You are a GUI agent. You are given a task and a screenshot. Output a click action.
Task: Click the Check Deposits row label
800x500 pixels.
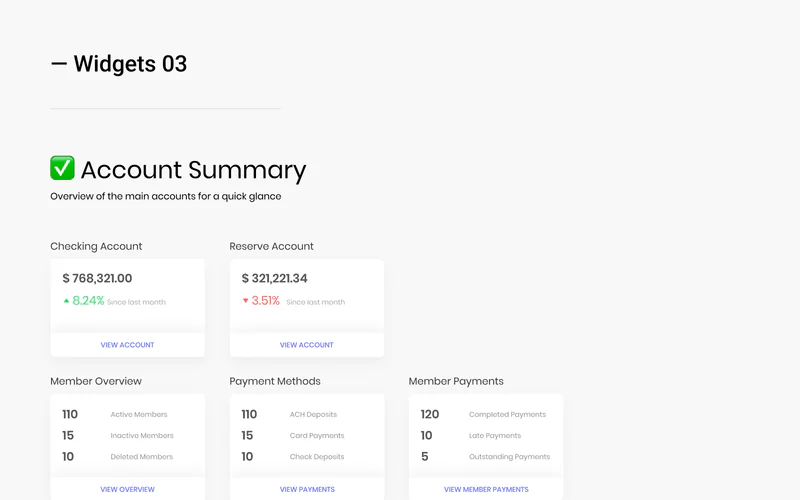[317, 457]
